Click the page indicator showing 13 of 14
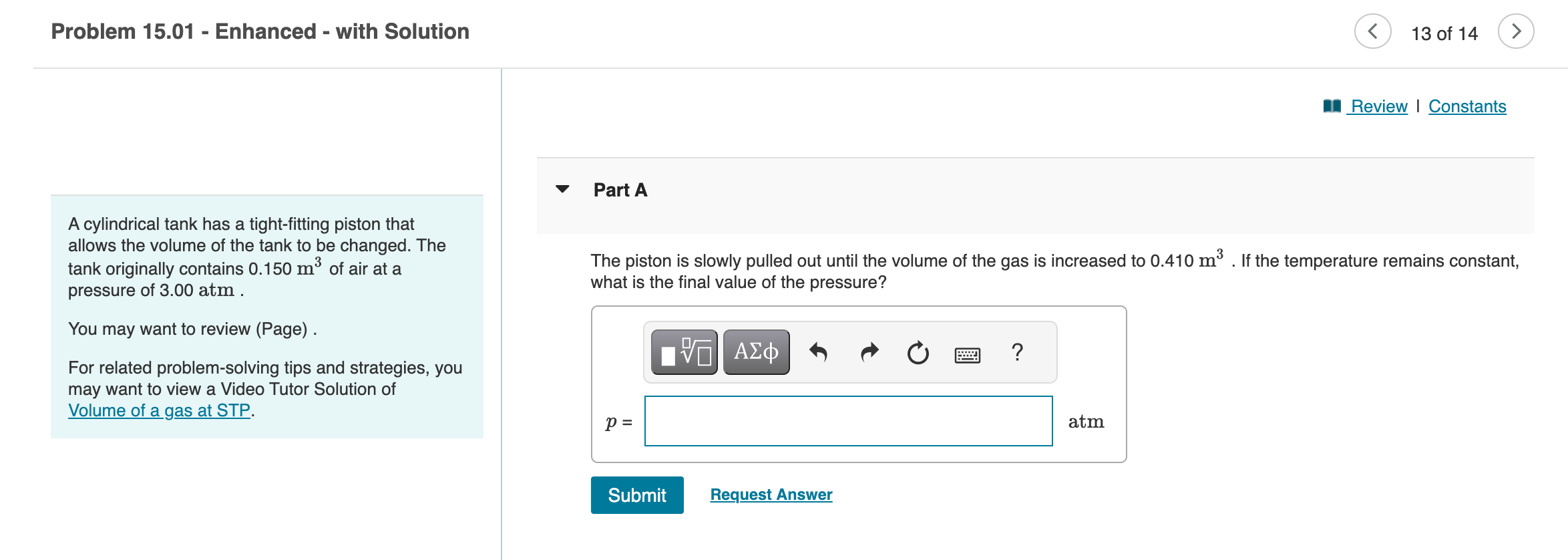 coord(1444,32)
